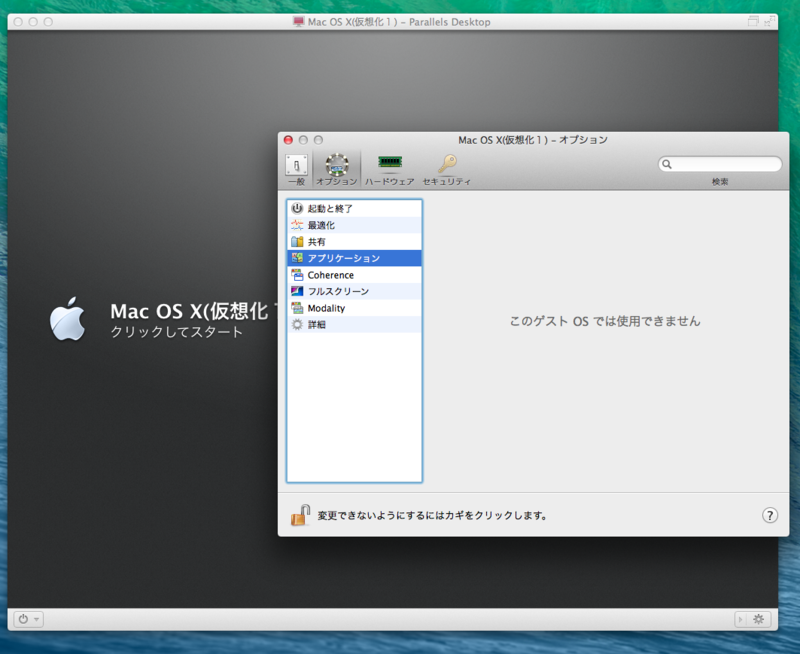Click the Apple logo to start VM

click(67, 319)
